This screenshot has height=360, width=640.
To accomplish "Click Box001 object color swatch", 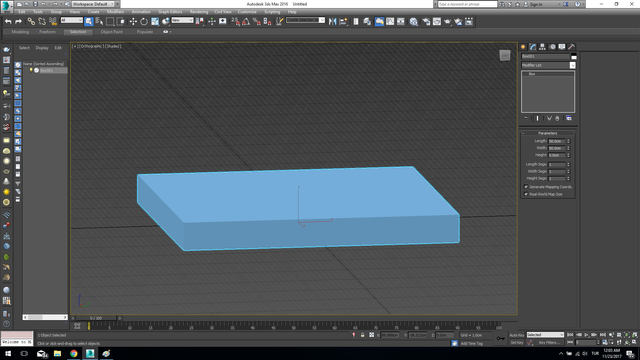I will (573, 56).
